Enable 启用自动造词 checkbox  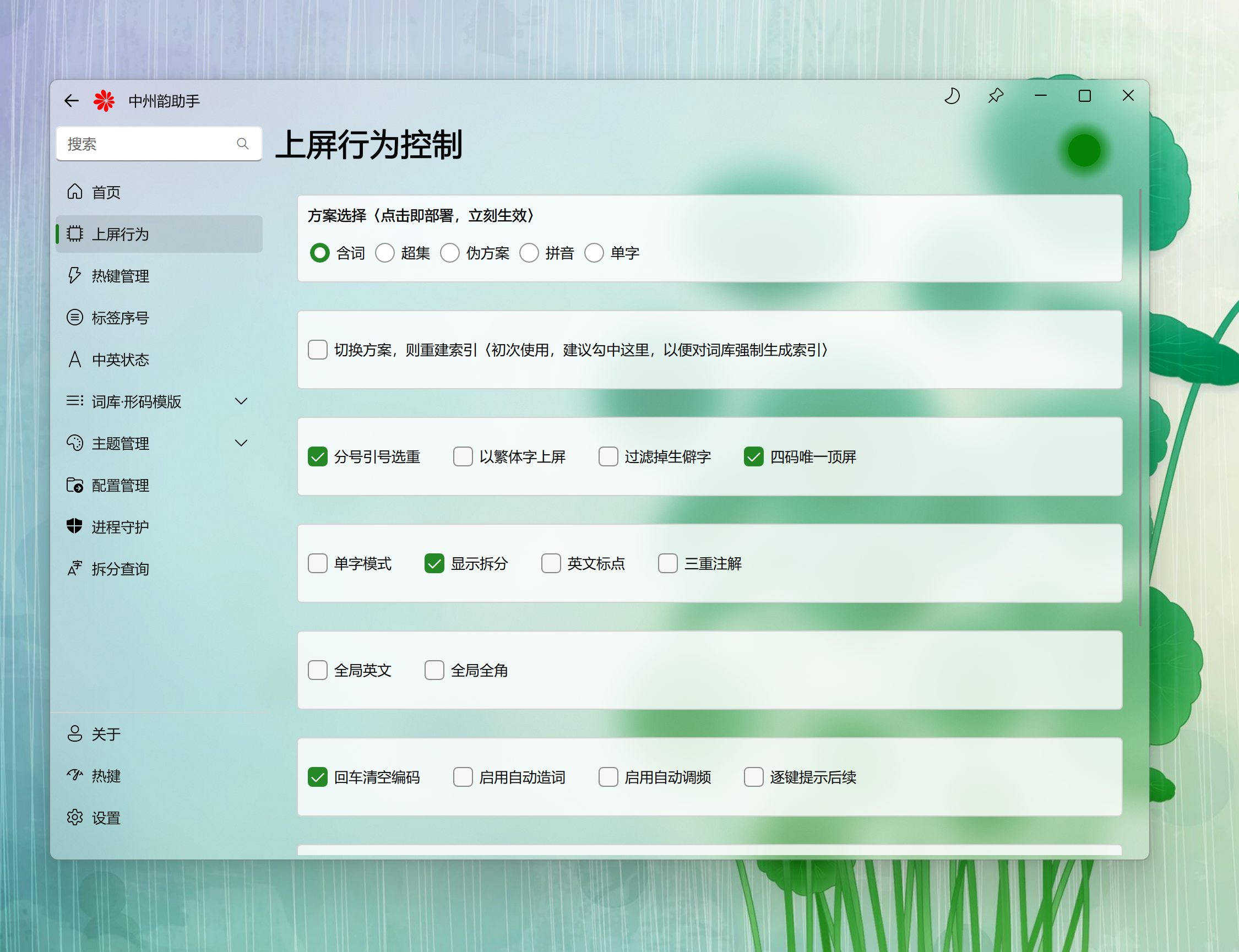[x=463, y=777]
